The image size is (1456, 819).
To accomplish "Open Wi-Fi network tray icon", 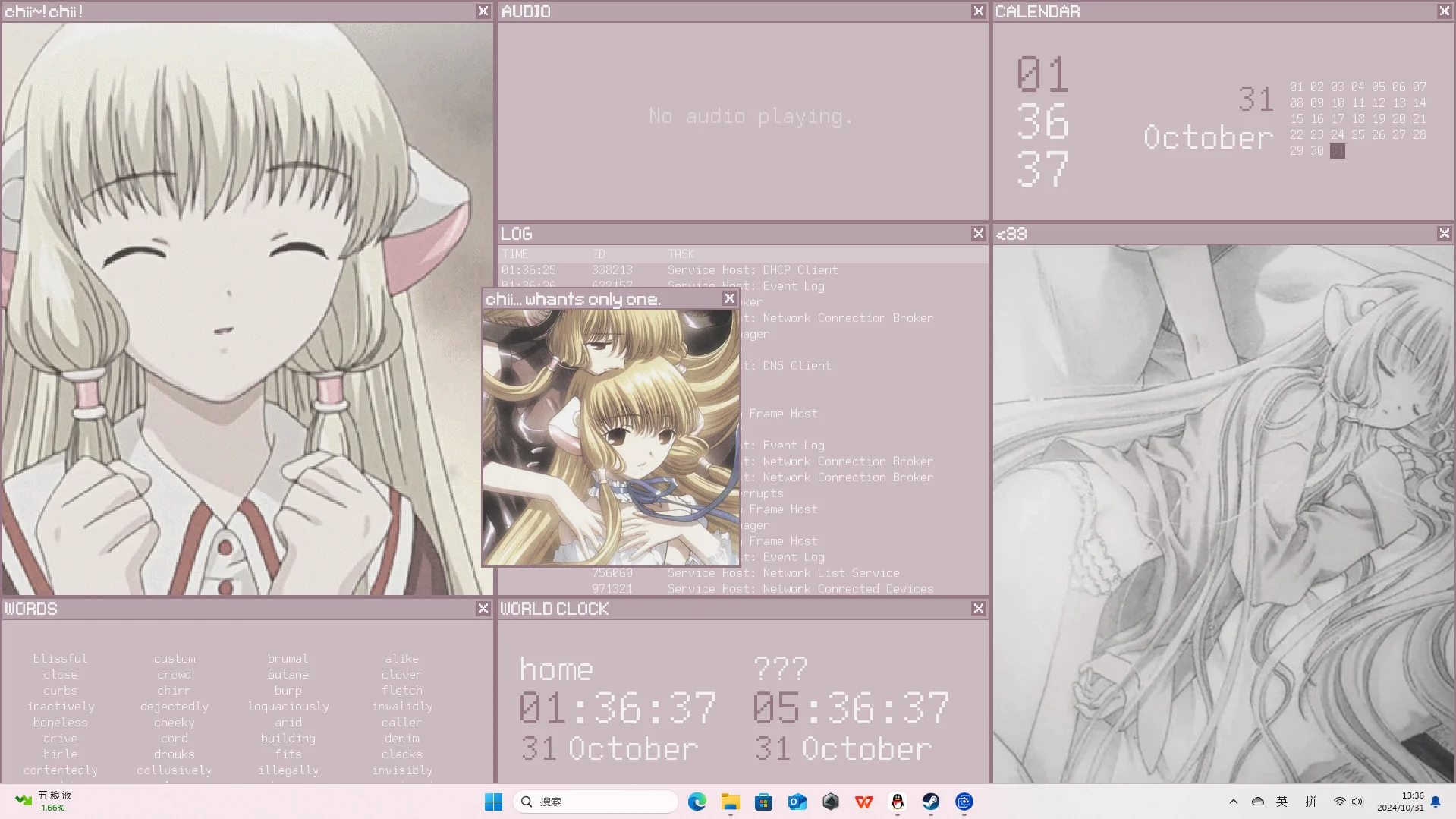I will (1339, 802).
